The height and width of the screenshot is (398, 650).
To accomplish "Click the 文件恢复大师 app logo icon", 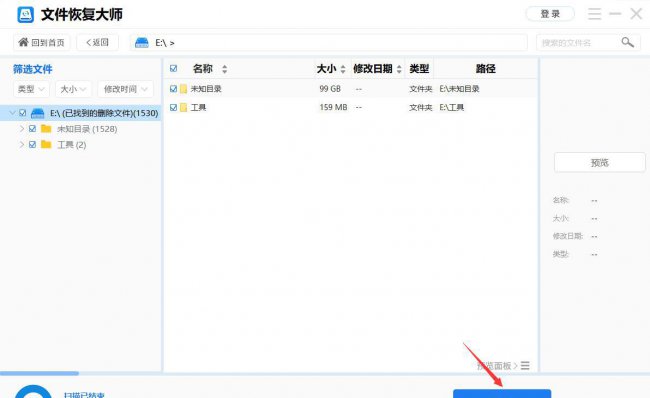I will click(x=26, y=15).
